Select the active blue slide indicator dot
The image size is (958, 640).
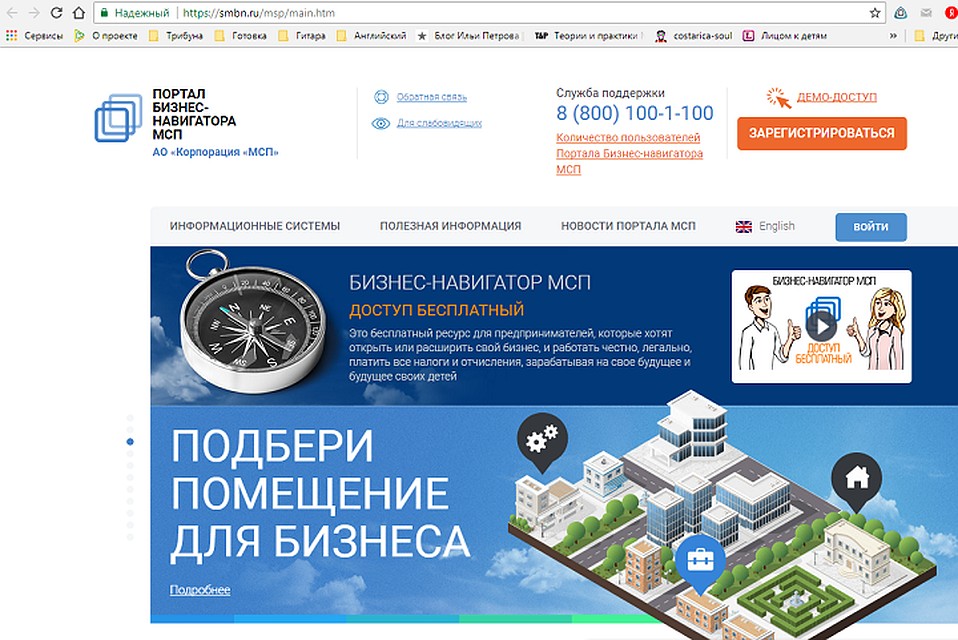130,442
